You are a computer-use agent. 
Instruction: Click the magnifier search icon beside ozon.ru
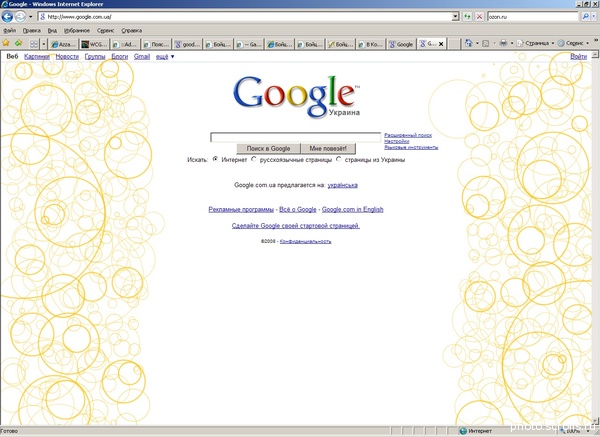[585, 16]
